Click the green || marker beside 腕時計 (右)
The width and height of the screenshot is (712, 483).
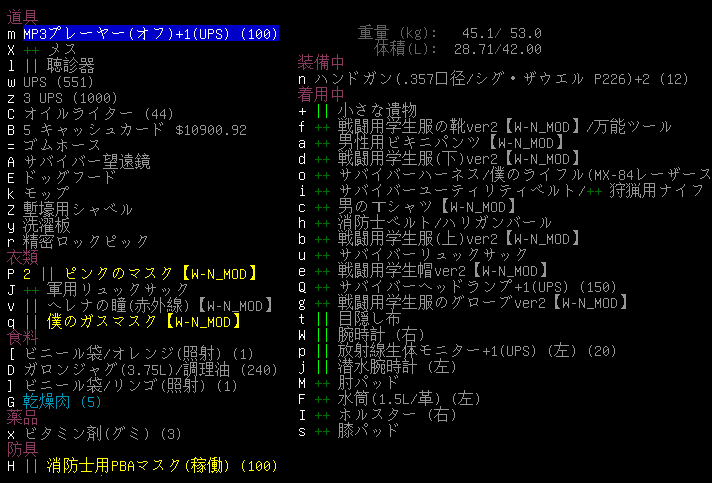pos(322,335)
